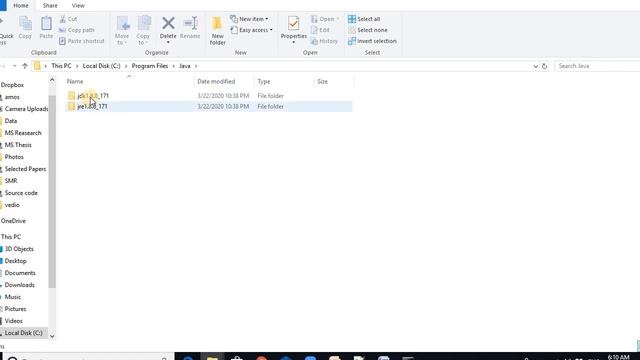
Task: Navigate to Program Files breadcrumb
Action: (x=150, y=66)
